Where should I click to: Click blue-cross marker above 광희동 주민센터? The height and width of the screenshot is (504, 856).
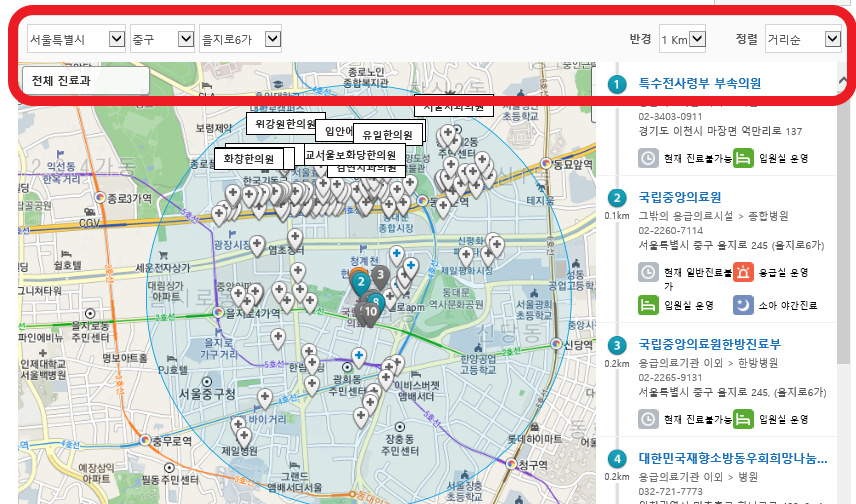[359, 358]
